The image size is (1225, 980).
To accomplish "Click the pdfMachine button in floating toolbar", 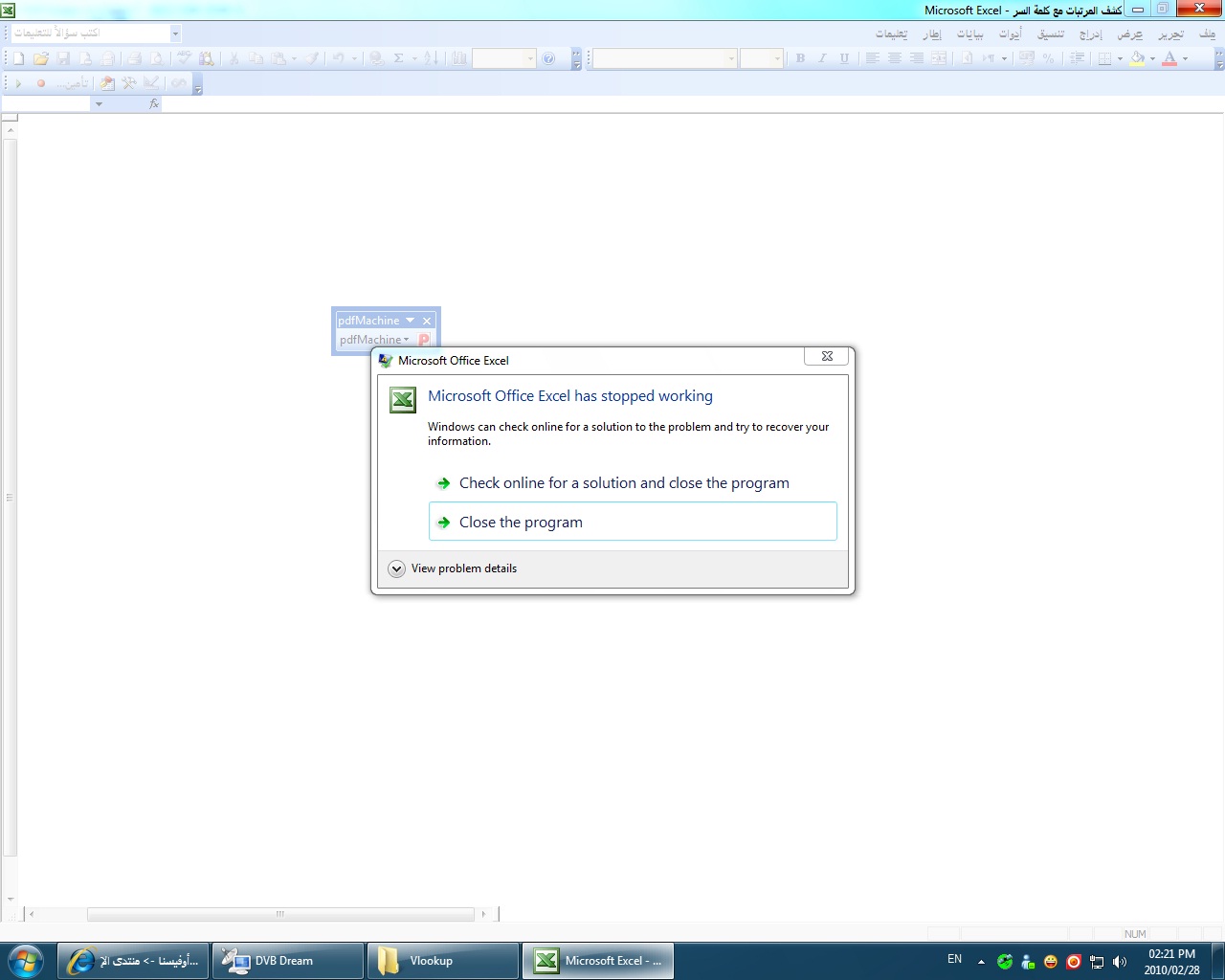I will point(374,340).
